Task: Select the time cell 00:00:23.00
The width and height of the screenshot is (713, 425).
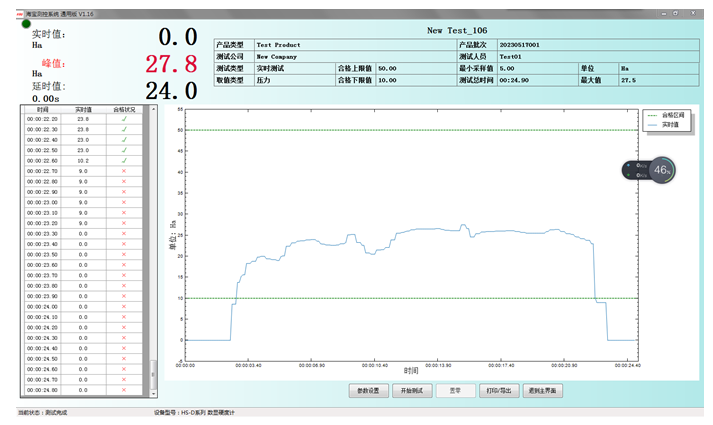Action: [42, 203]
